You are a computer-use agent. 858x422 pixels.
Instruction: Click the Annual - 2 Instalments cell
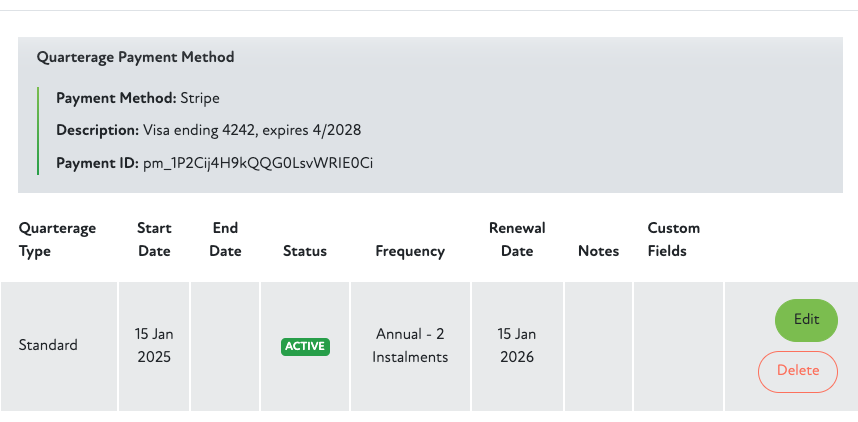pyautogui.click(x=412, y=345)
